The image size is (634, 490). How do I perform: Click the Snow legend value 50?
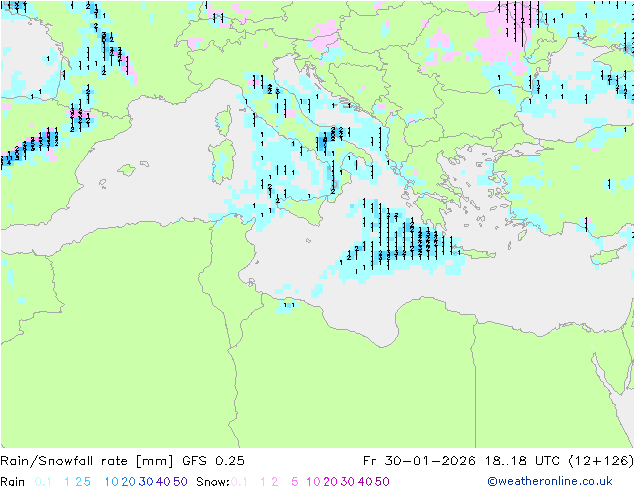click(x=382, y=482)
